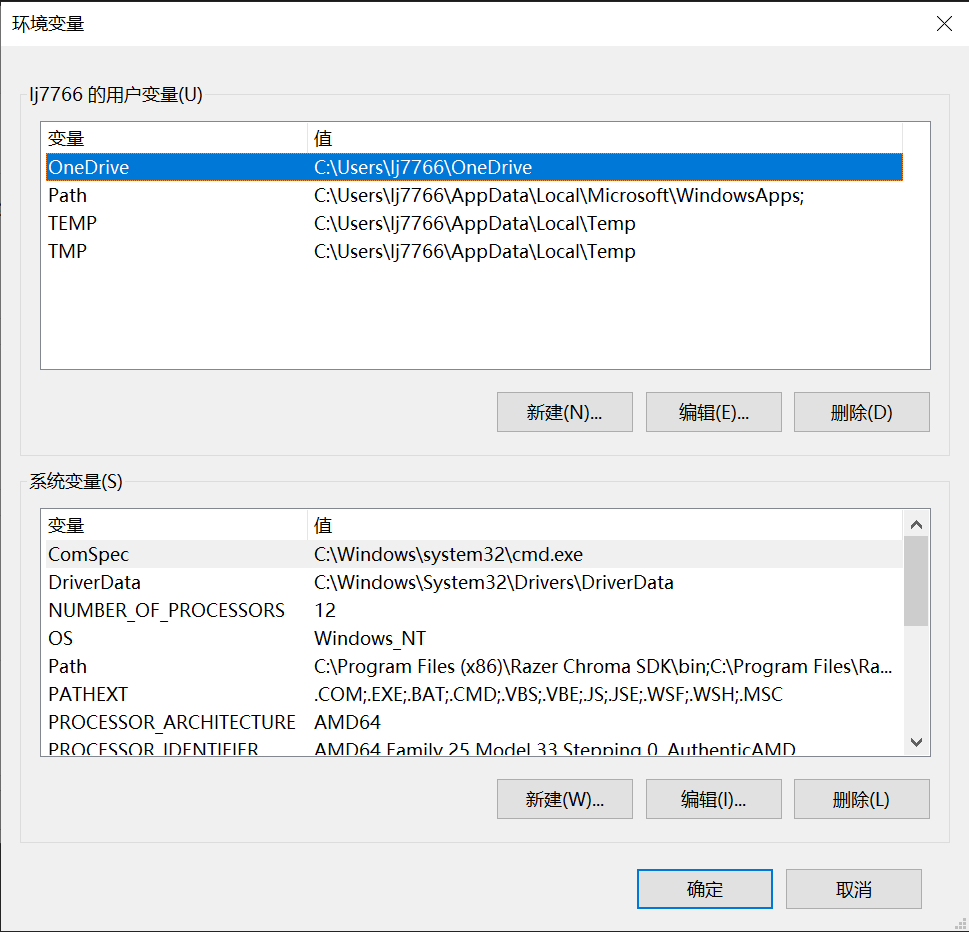The image size is (969, 932).
Task: Click 删除(D) to delete user variable
Action: point(861,412)
